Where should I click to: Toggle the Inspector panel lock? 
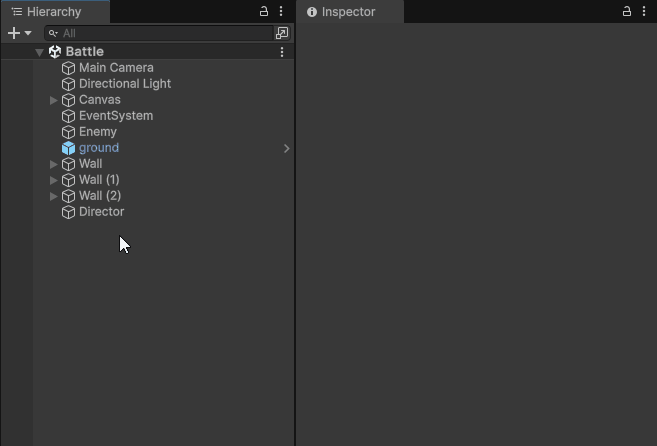[x=627, y=12]
